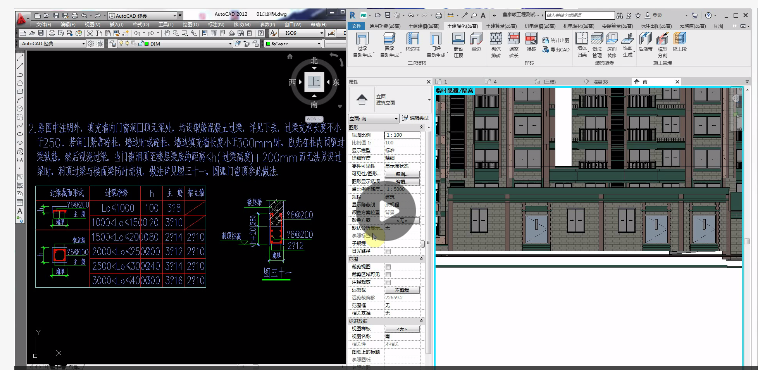Image resolution: width=758 pixels, height=370 pixels.
Task: Click the ribbon tool with blue rectangle plan icon
Action: click(458, 44)
